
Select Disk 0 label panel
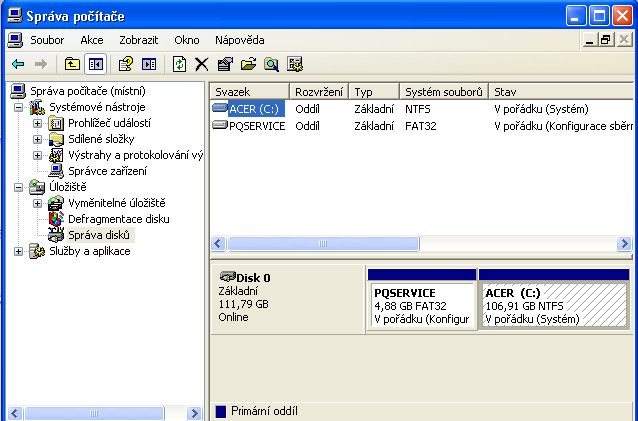(288, 300)
